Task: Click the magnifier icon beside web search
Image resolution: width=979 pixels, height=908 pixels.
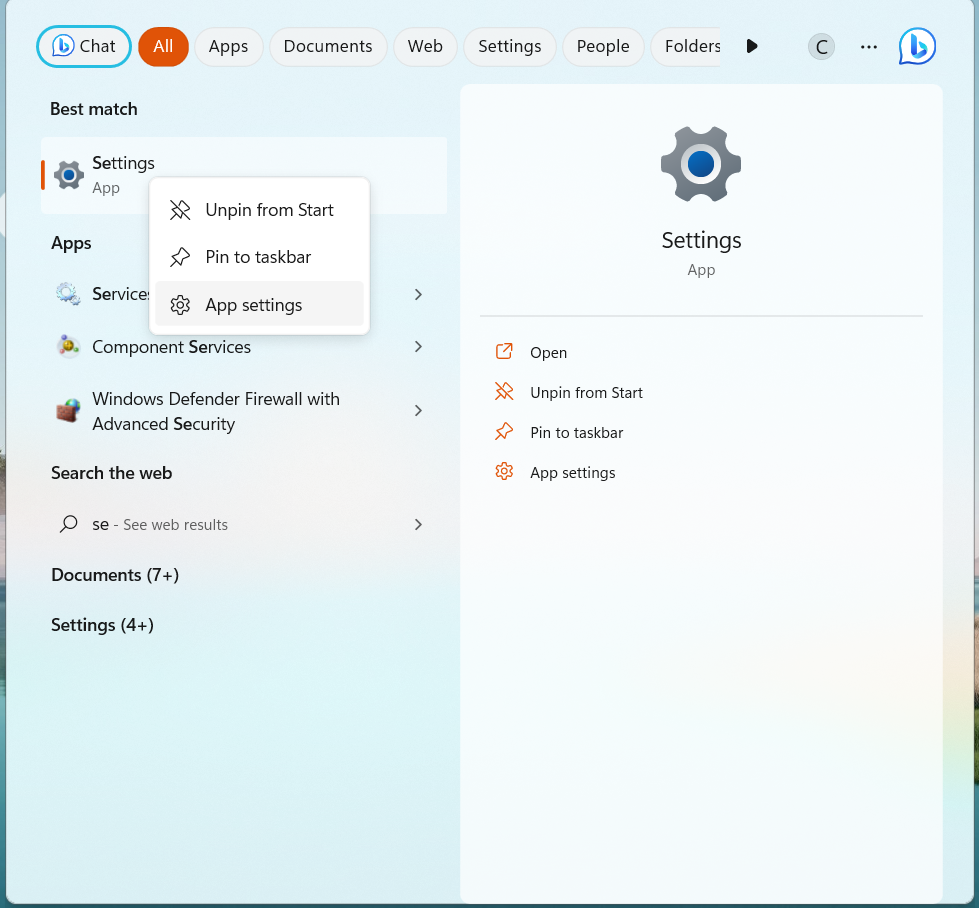Action: click(68, 524)
